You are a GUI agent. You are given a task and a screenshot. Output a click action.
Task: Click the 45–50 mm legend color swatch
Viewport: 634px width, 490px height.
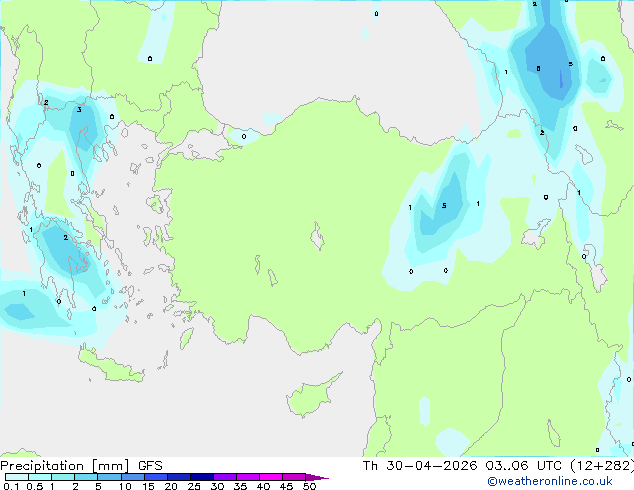294,477
